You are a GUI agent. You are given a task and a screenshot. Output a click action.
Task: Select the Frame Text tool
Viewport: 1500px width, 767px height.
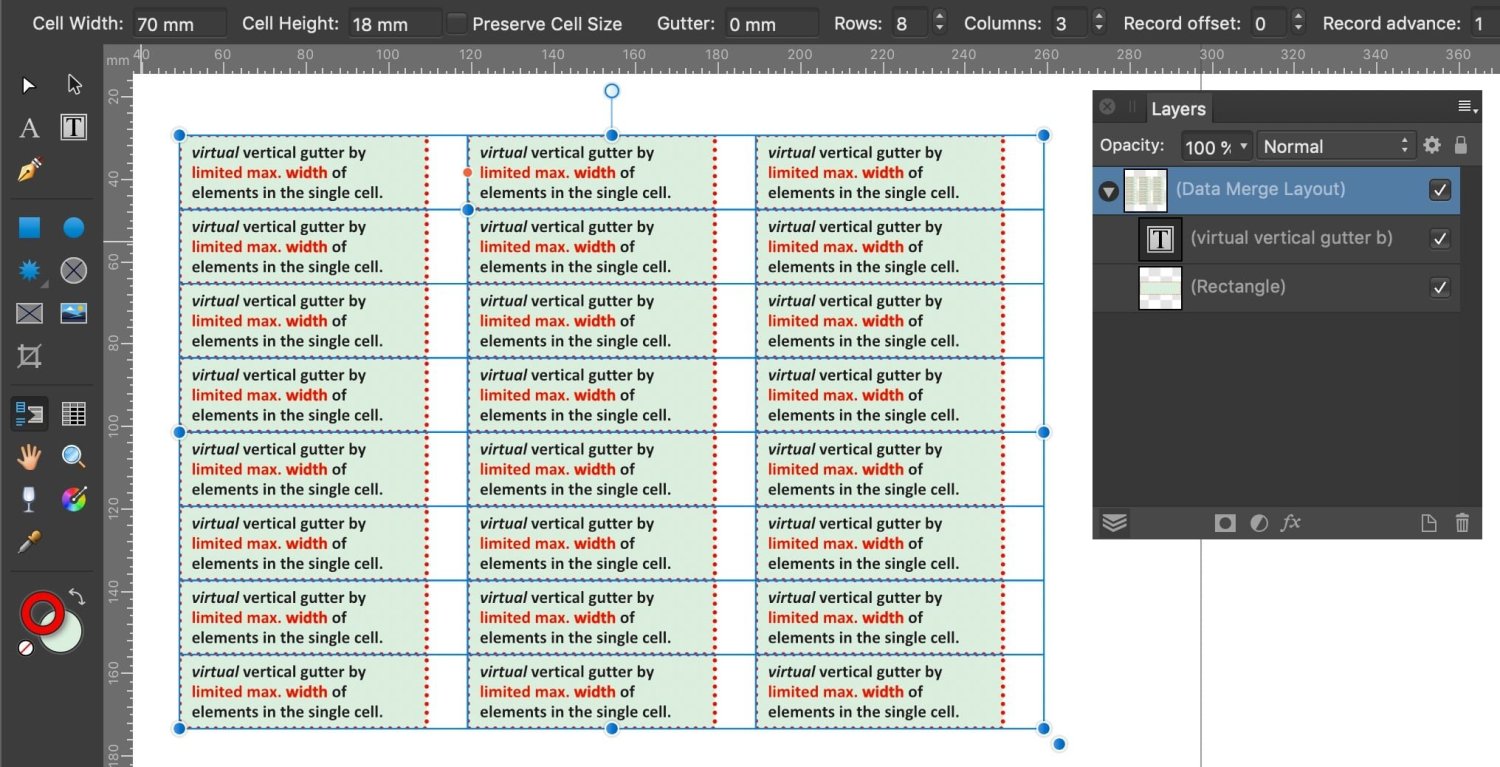point(74,127)
